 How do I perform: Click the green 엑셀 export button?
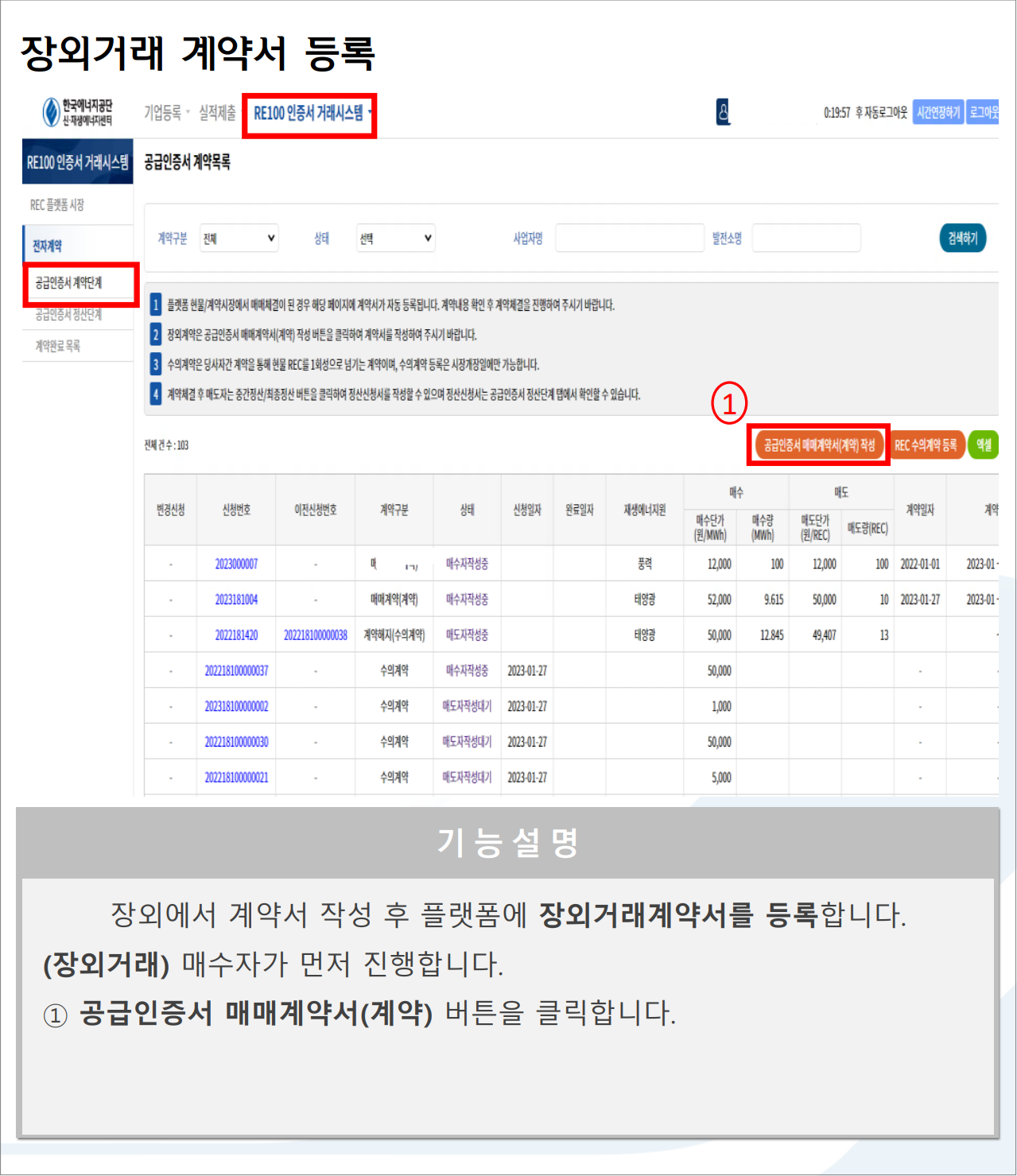[984, 445]
